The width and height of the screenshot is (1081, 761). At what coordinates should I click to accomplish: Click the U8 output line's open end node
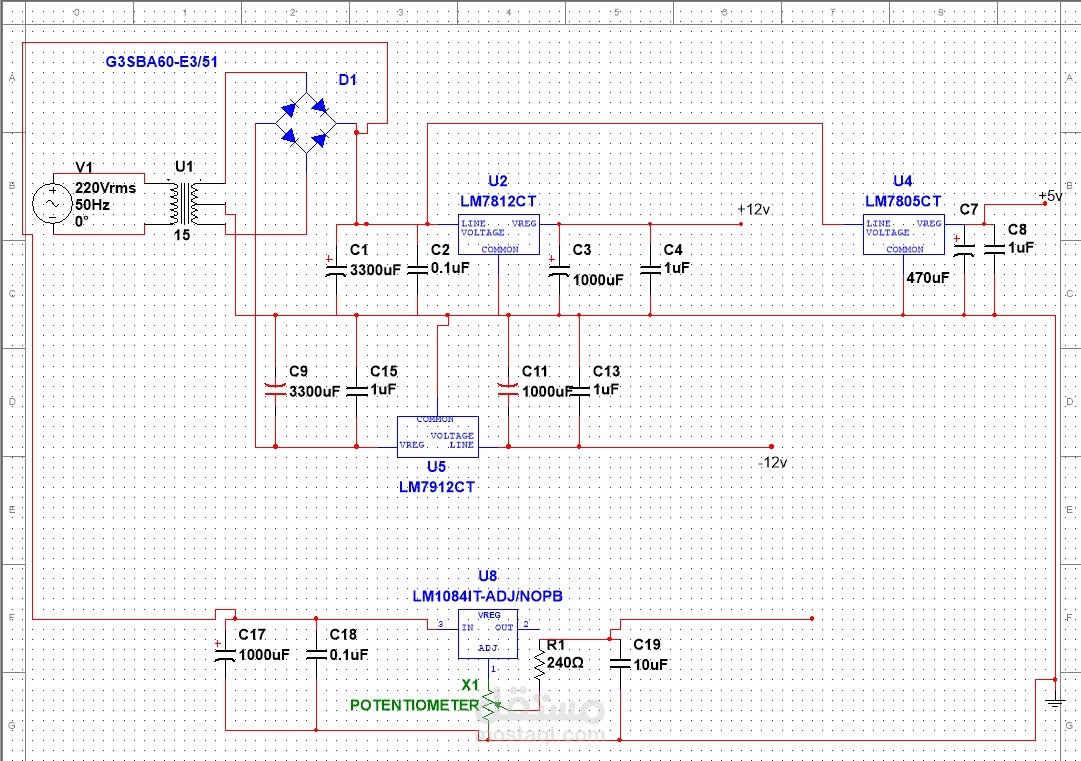(x=812, y=618)
